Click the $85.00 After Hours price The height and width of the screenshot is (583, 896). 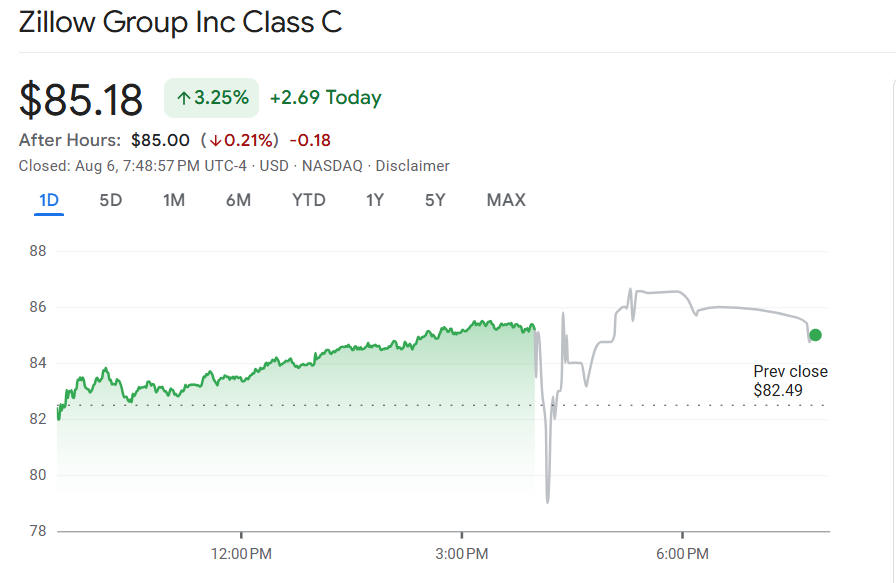pos(160,140)
